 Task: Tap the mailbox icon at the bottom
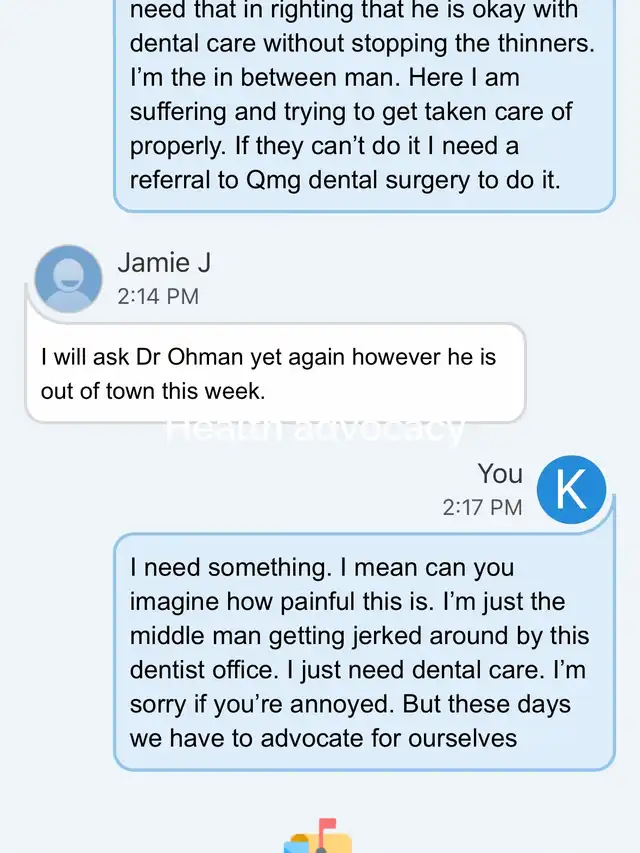pyautogui.click(x=318, y=838)
